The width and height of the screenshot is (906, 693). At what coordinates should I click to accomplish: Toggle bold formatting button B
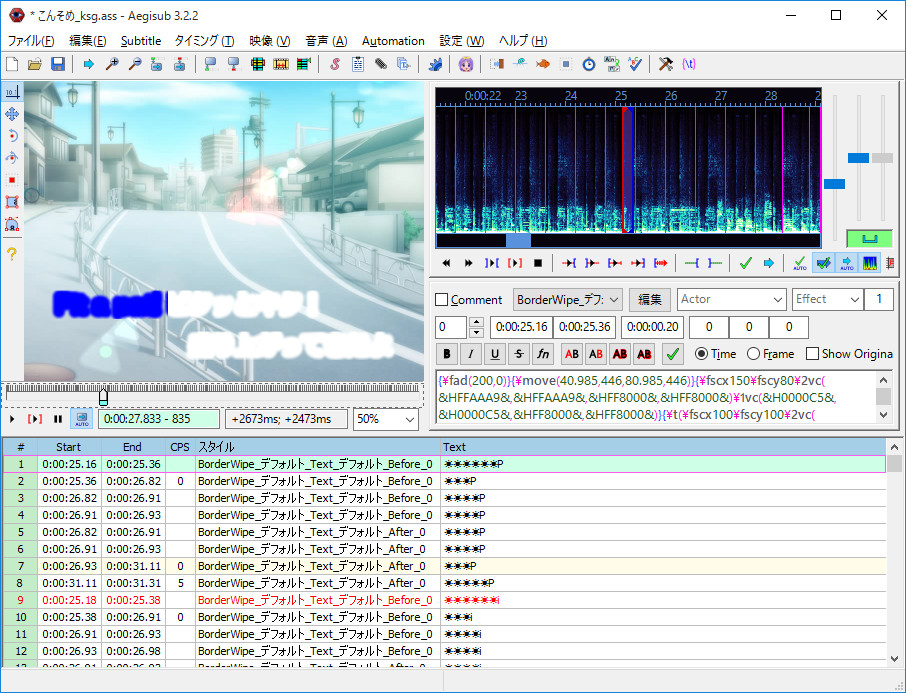(447, 354)
